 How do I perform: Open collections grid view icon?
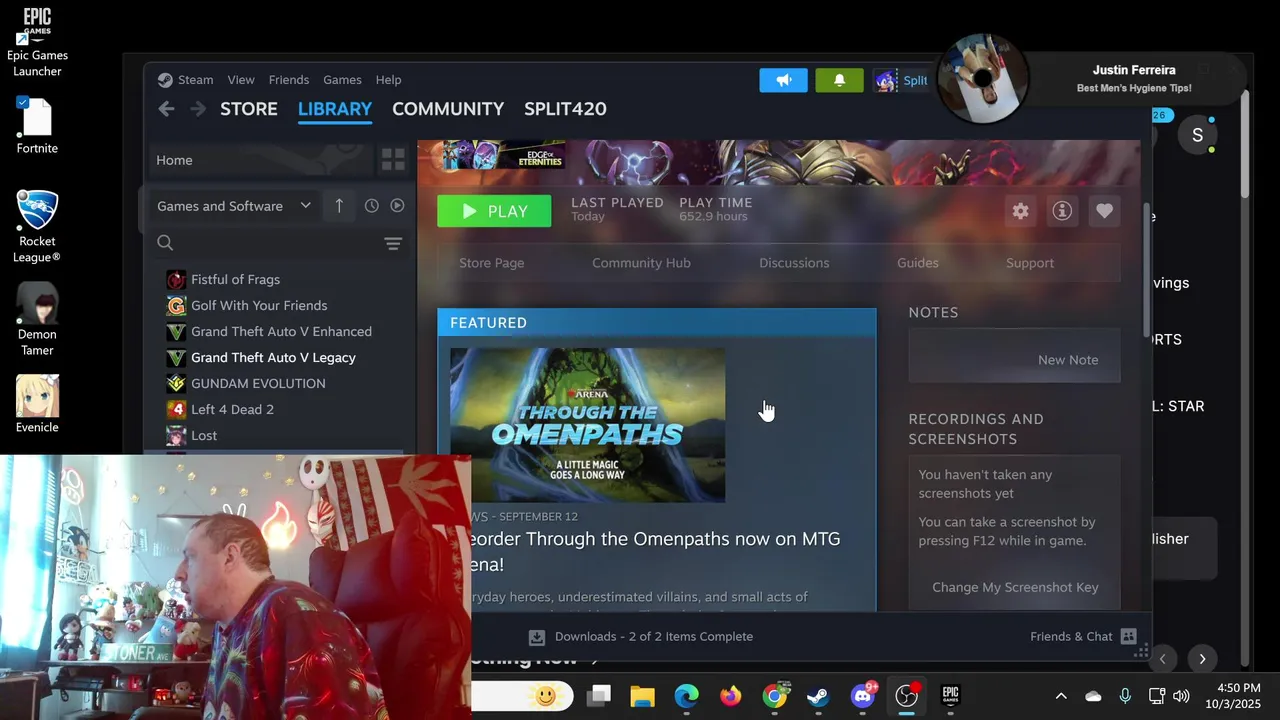point(393,160)
